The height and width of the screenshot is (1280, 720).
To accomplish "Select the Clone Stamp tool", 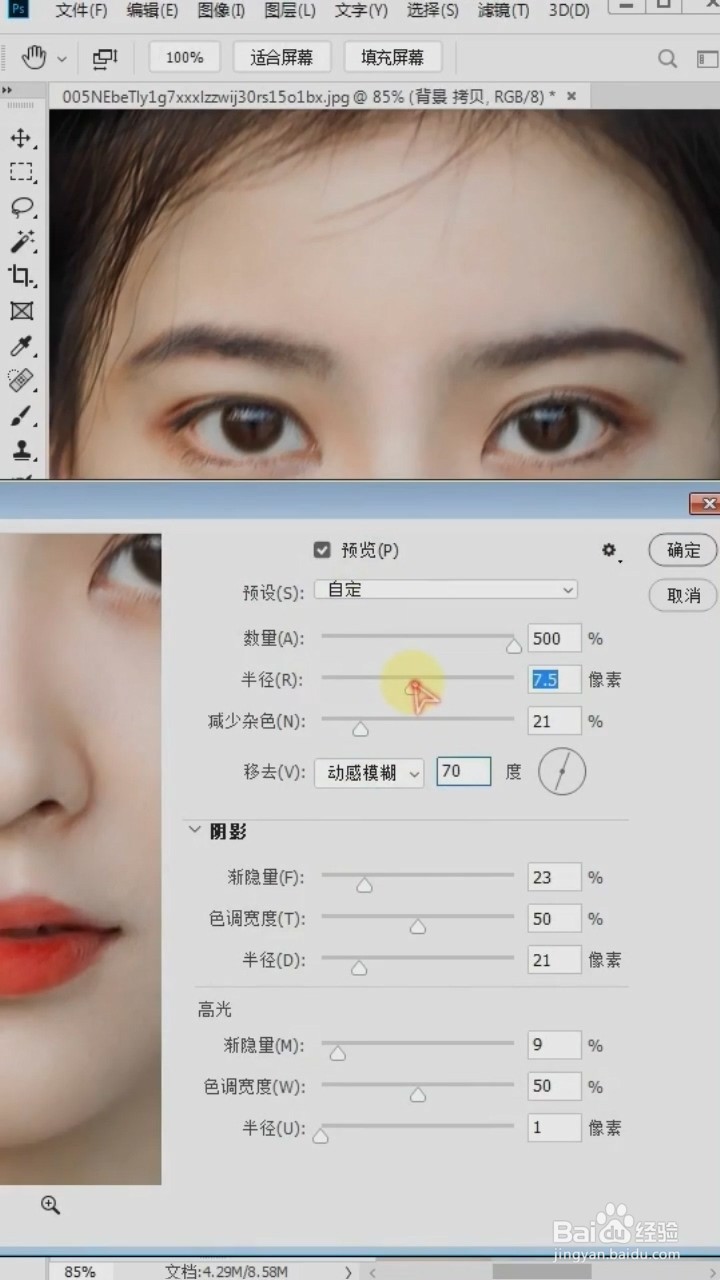I will click(21, 449).
